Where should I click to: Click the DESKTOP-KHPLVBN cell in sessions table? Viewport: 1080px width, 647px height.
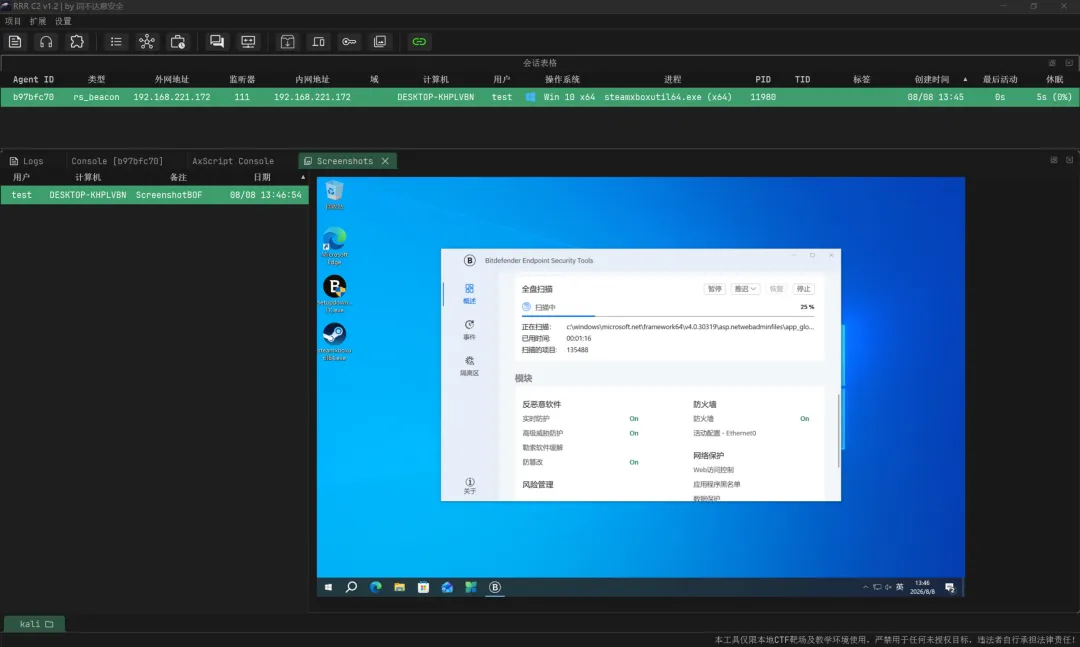tap(435, 97)
